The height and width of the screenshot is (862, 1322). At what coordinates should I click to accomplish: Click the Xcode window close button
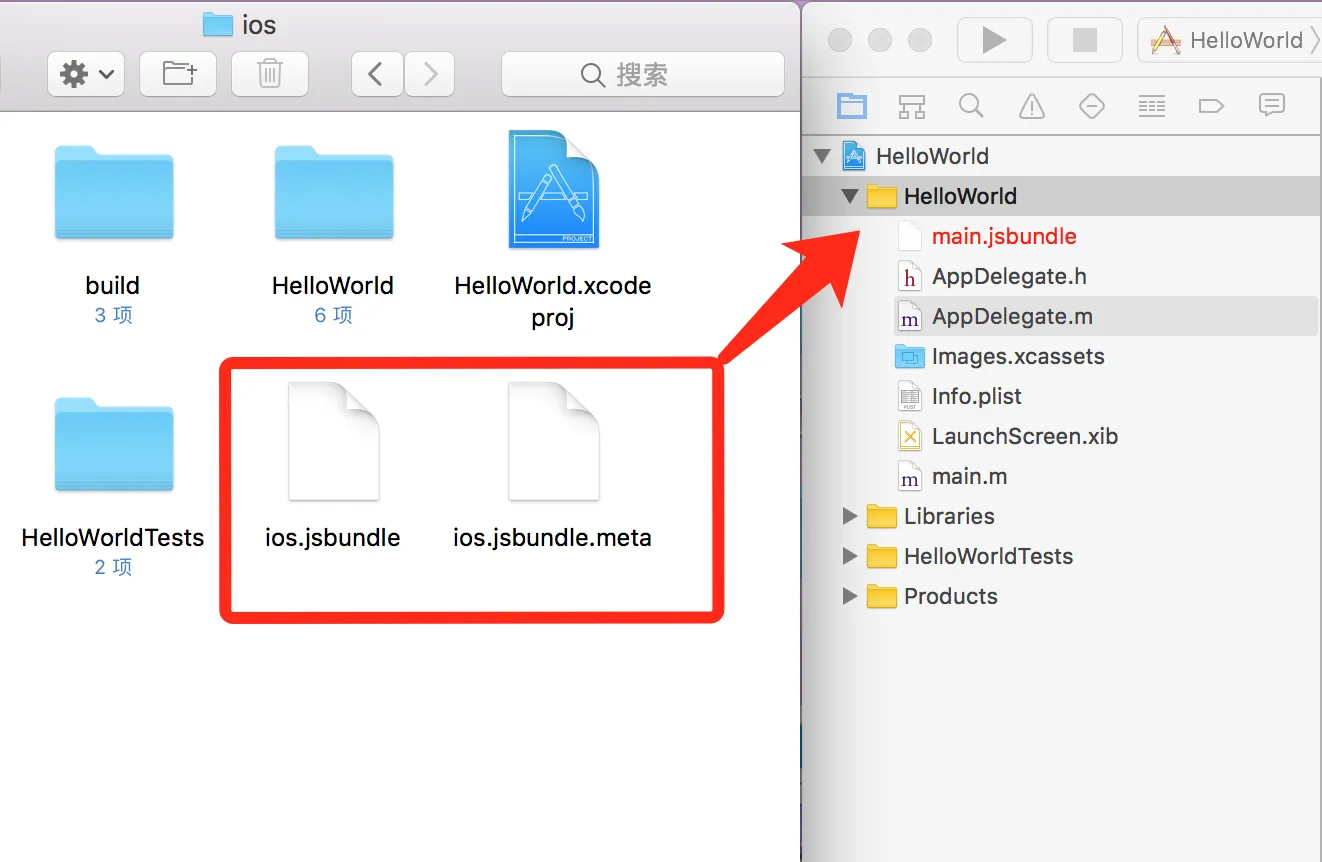pos(840,40)
